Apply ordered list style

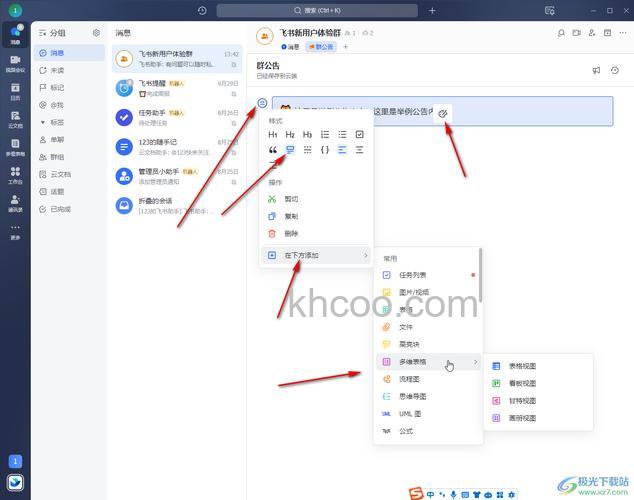tap(325, 134)
